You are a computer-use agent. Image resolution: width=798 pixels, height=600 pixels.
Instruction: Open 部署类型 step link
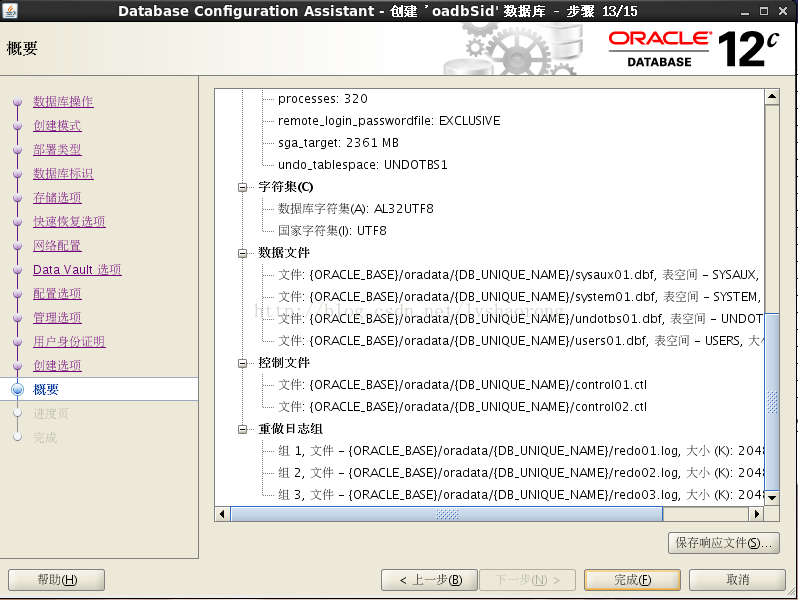pos(57,150)
